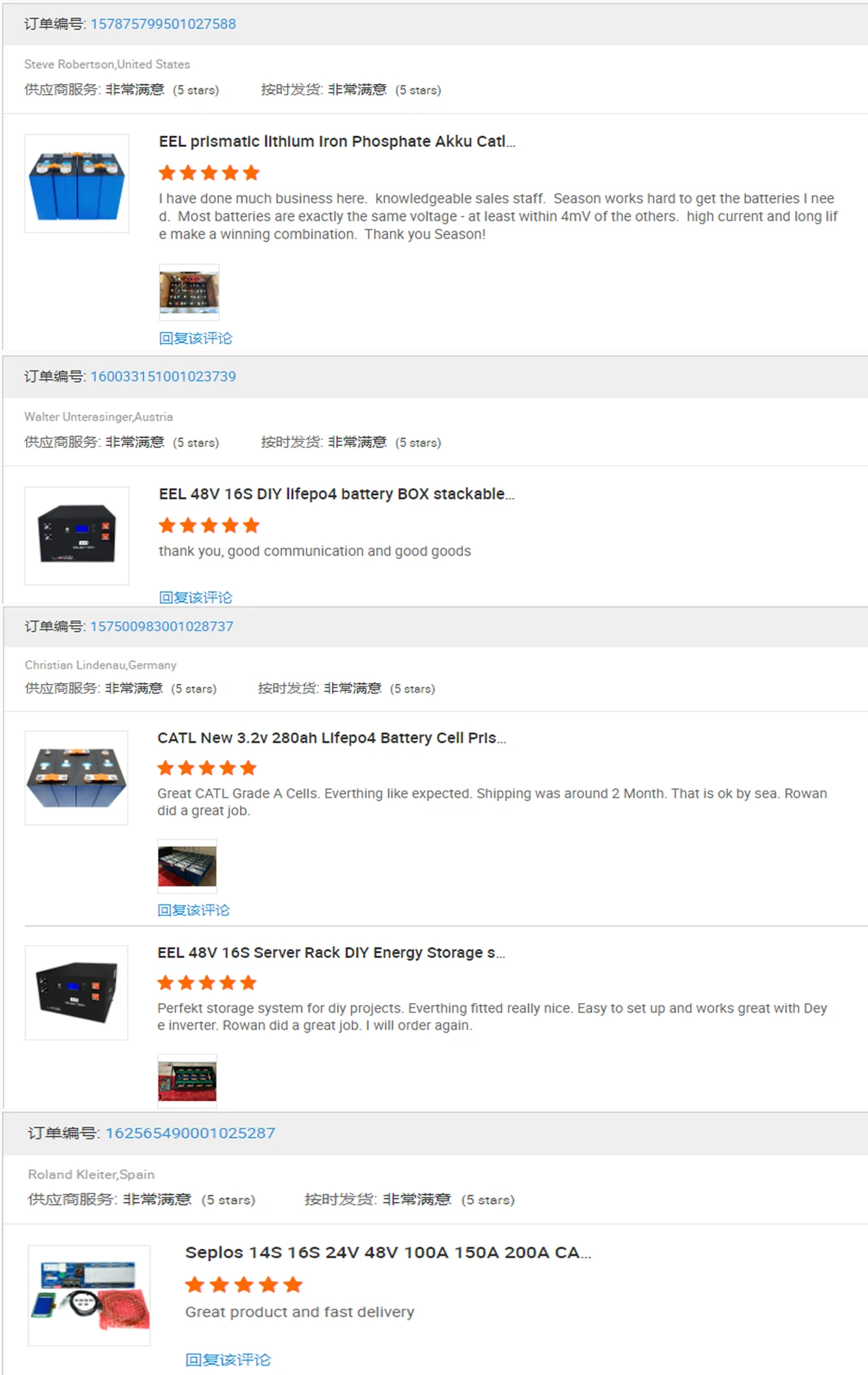The image size is (868, 1375).
Task: Open the EEL prismatic lithium Iron Phosphate title
Action: click(337, 141)
